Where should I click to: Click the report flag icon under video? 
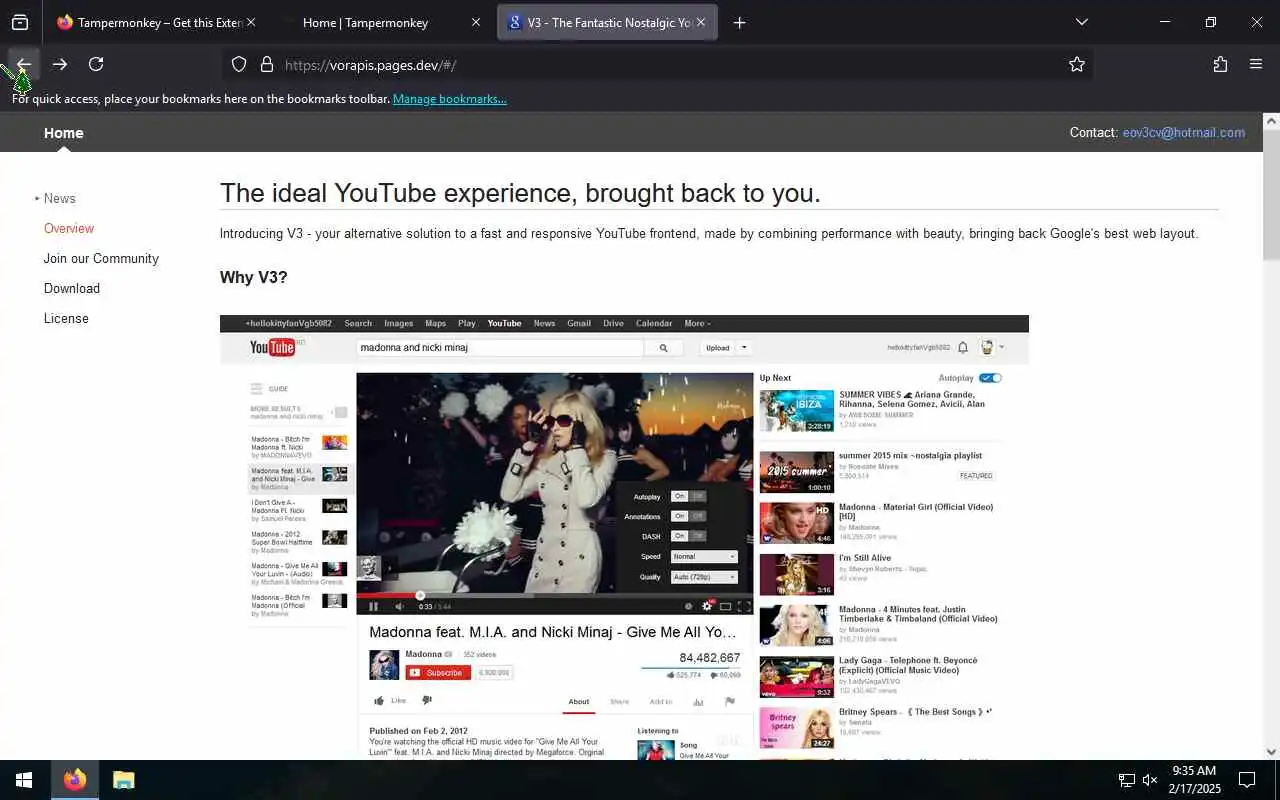729,702
